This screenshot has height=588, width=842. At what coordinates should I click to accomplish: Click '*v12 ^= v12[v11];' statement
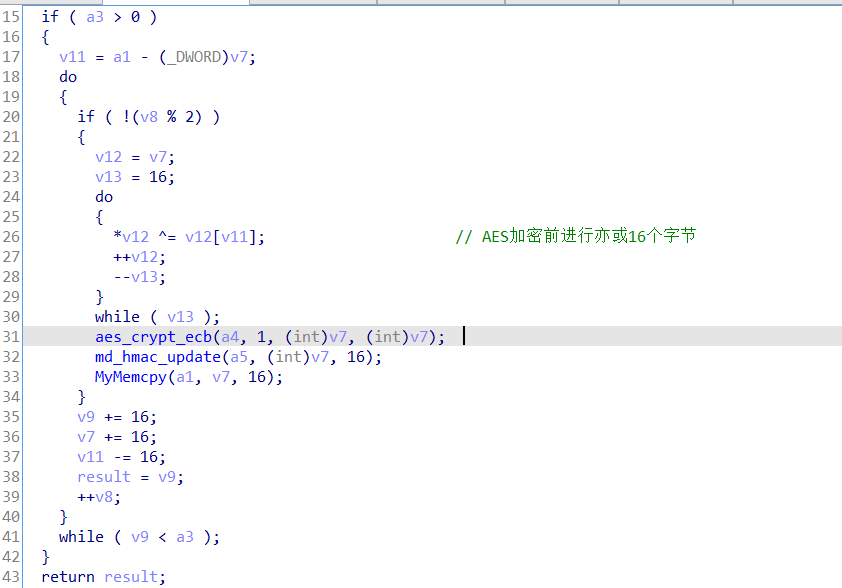189,237
